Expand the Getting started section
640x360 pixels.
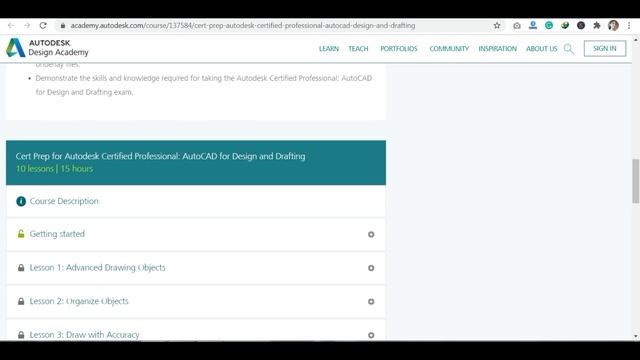(x=371, y=234)
